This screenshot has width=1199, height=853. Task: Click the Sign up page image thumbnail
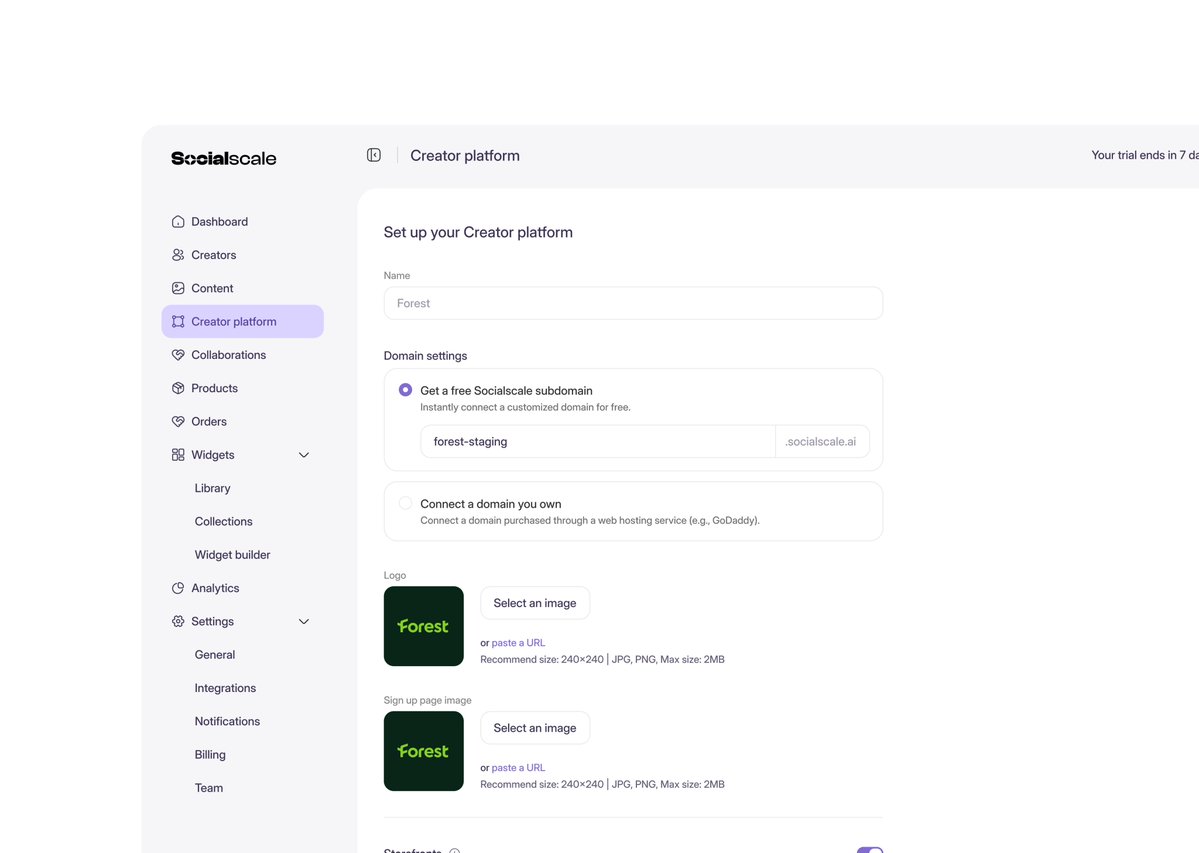tap(424, 751)
